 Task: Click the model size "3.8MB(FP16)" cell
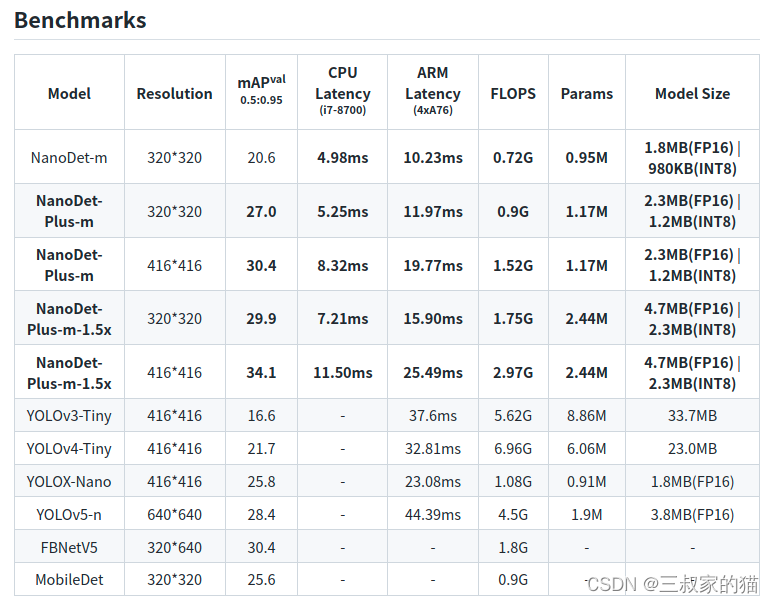click(x=692, y=515)
